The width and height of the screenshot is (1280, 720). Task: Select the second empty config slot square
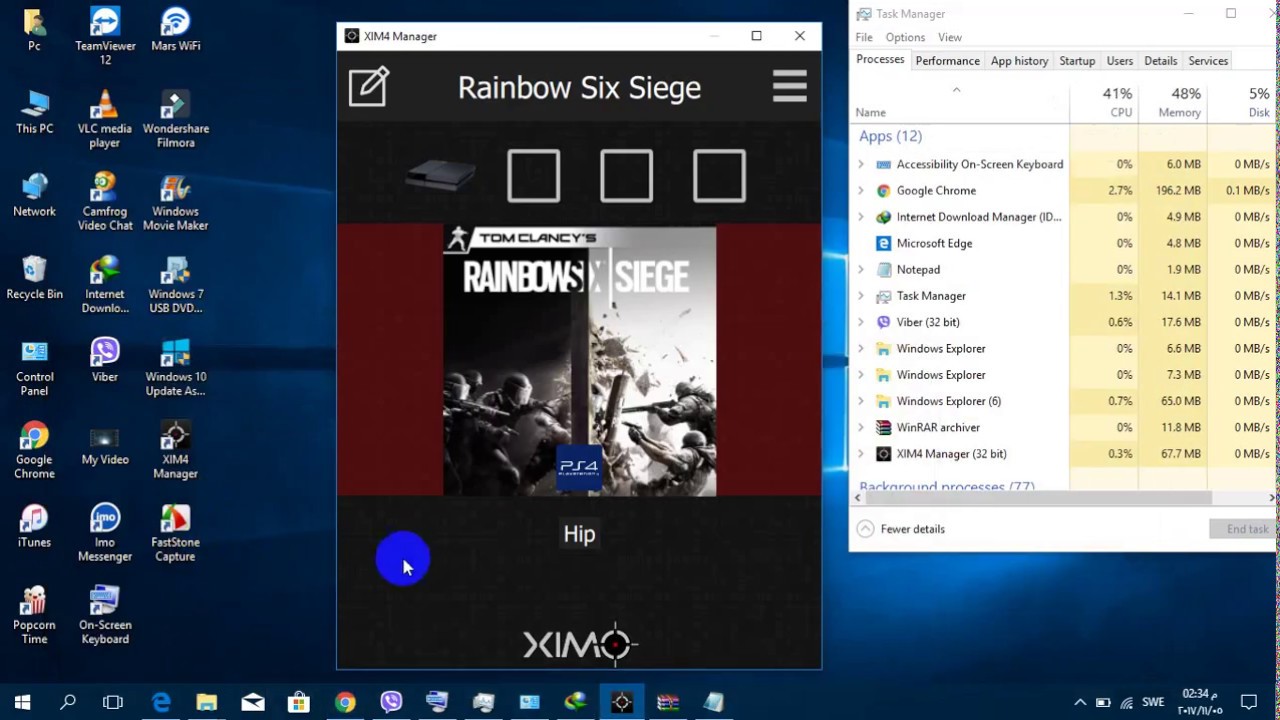[626, 176]
